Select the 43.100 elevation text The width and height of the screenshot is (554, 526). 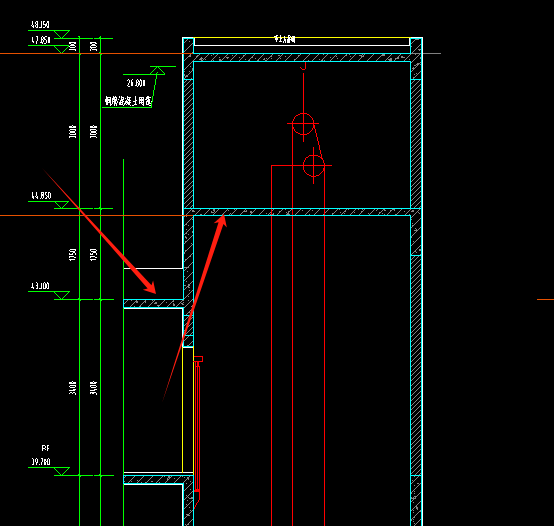[40, 286]
